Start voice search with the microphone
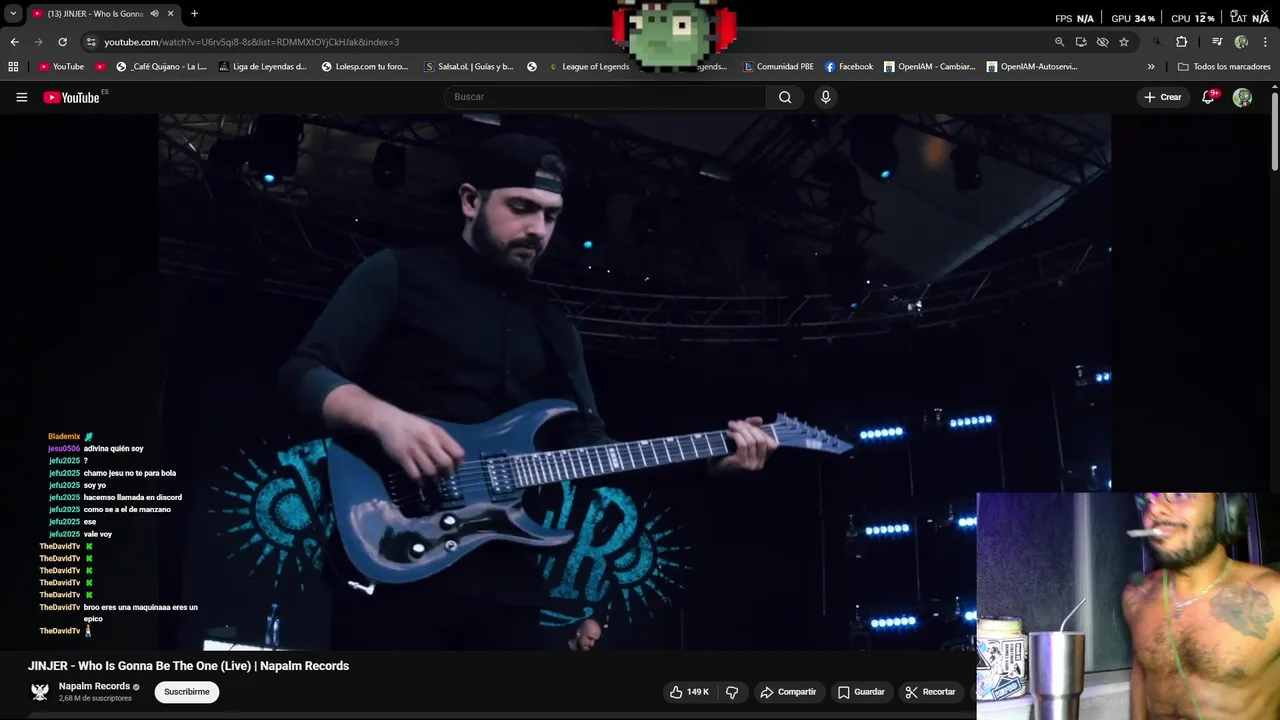This screenshot has width=1280, height=720. tap(825, 97)
